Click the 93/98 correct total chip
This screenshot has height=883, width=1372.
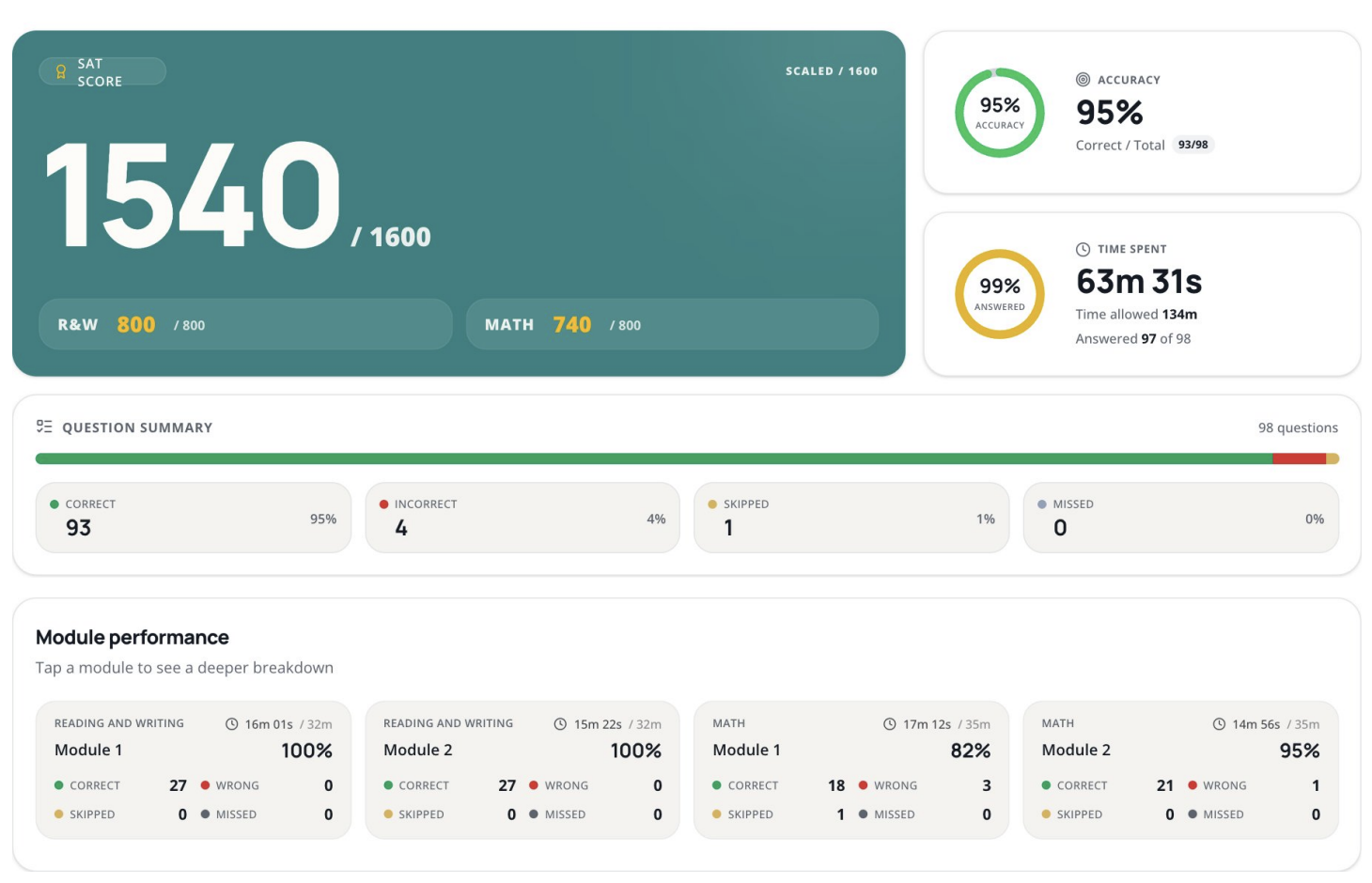1193,145
